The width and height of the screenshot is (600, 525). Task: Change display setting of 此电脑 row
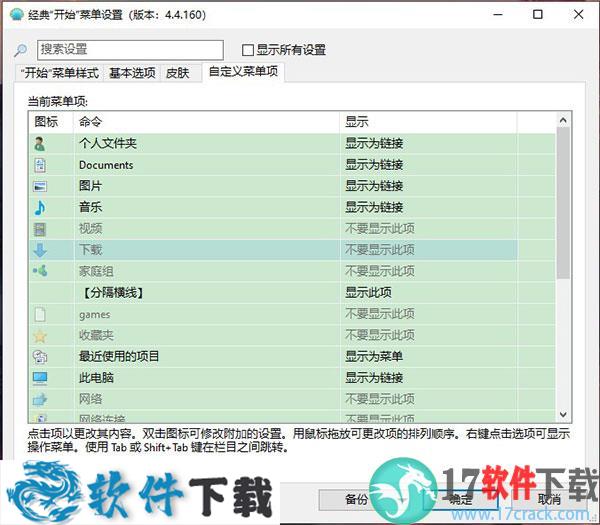[x=374, y=378]
